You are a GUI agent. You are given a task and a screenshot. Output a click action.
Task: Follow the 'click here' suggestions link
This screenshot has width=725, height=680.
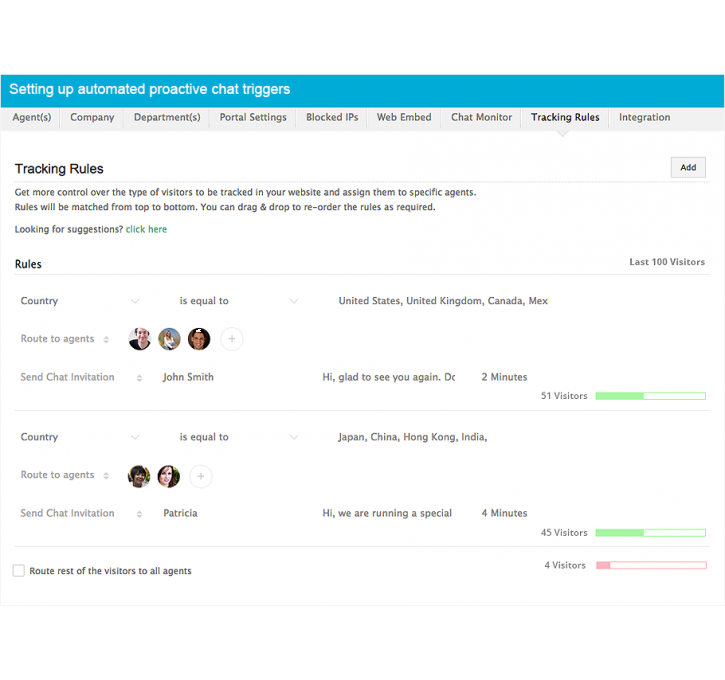[146, 230]
